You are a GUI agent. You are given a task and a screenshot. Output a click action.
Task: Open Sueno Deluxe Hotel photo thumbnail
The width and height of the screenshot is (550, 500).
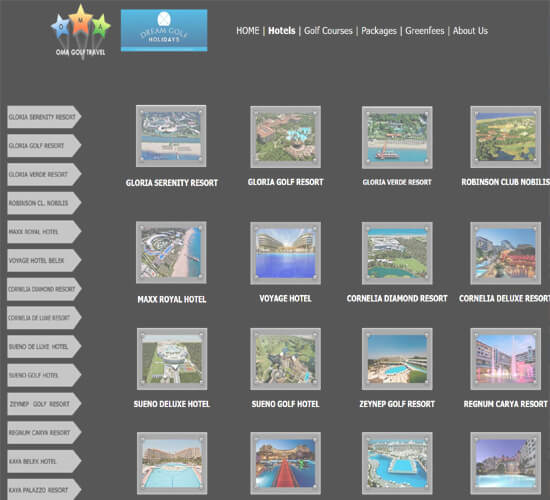pyautogui.click(x=172, y=359)
